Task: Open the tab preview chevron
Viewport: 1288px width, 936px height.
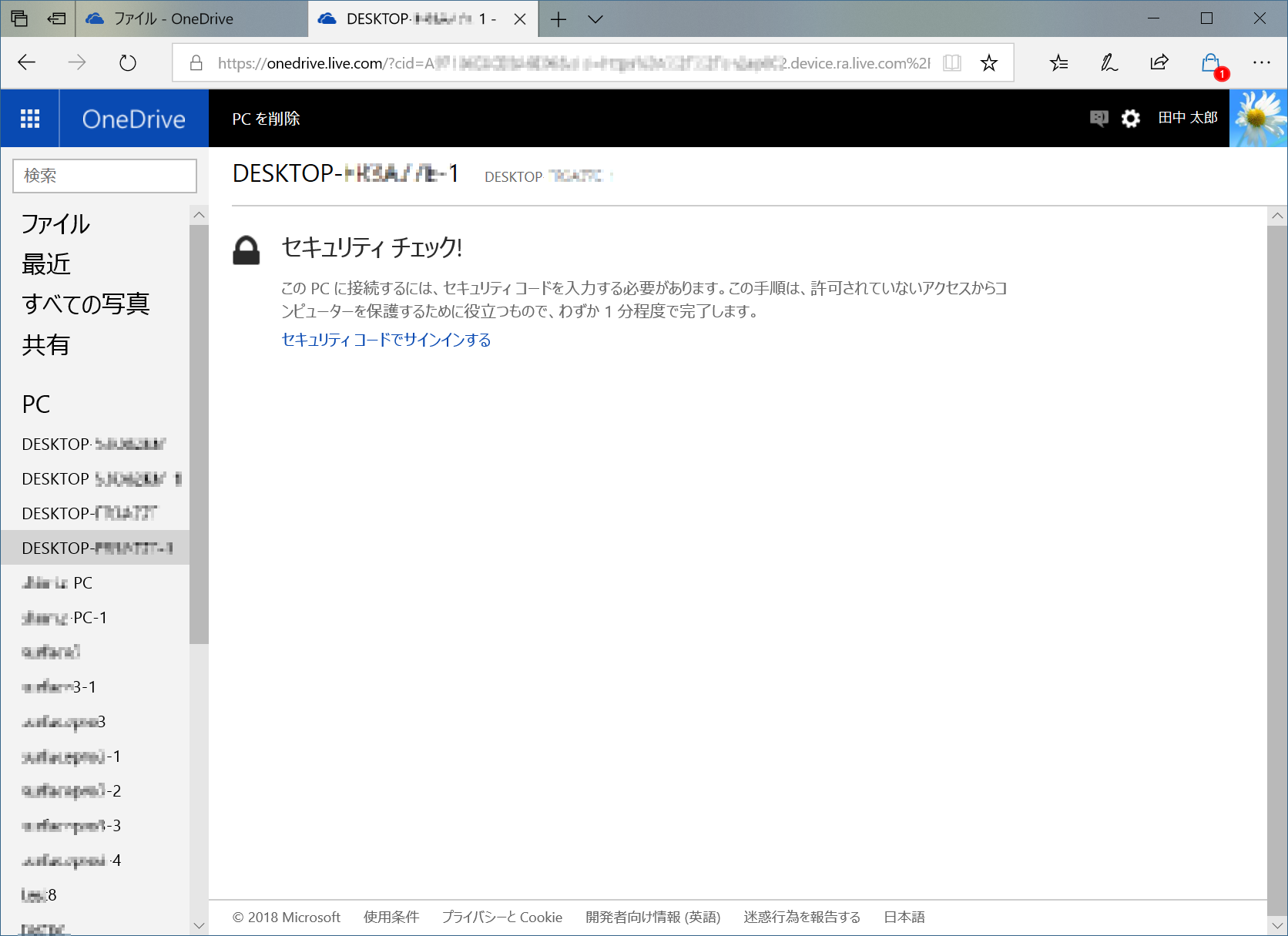Action: pyautogui.click(x=595, y=18)
